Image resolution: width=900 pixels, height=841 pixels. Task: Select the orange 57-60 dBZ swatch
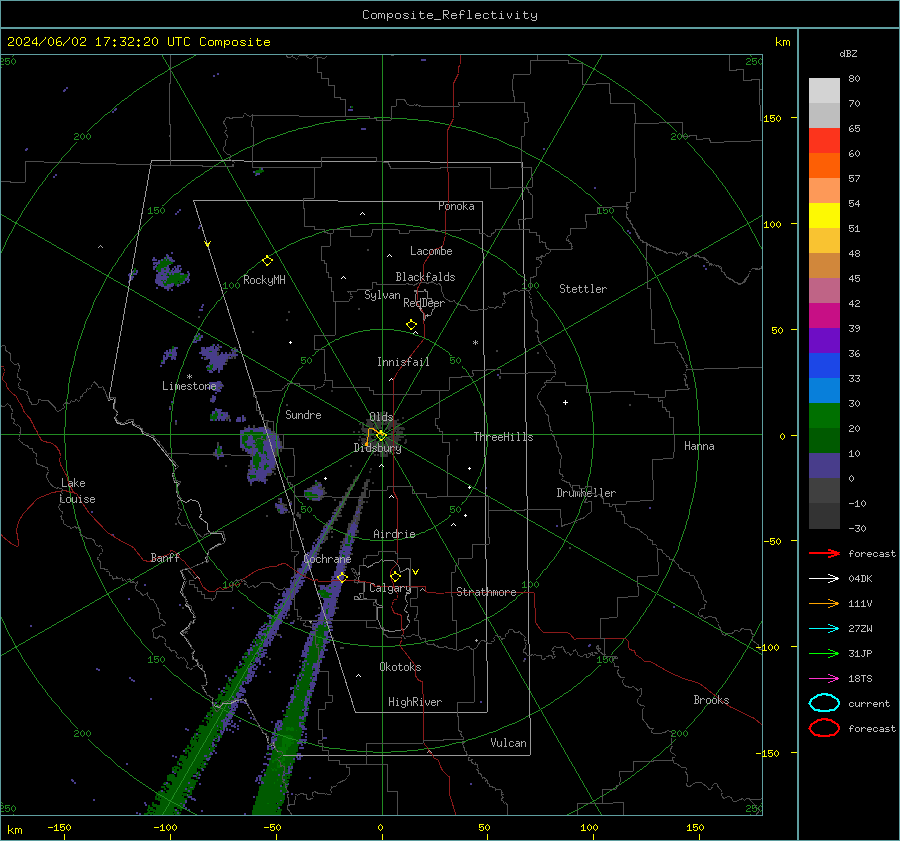824,166
